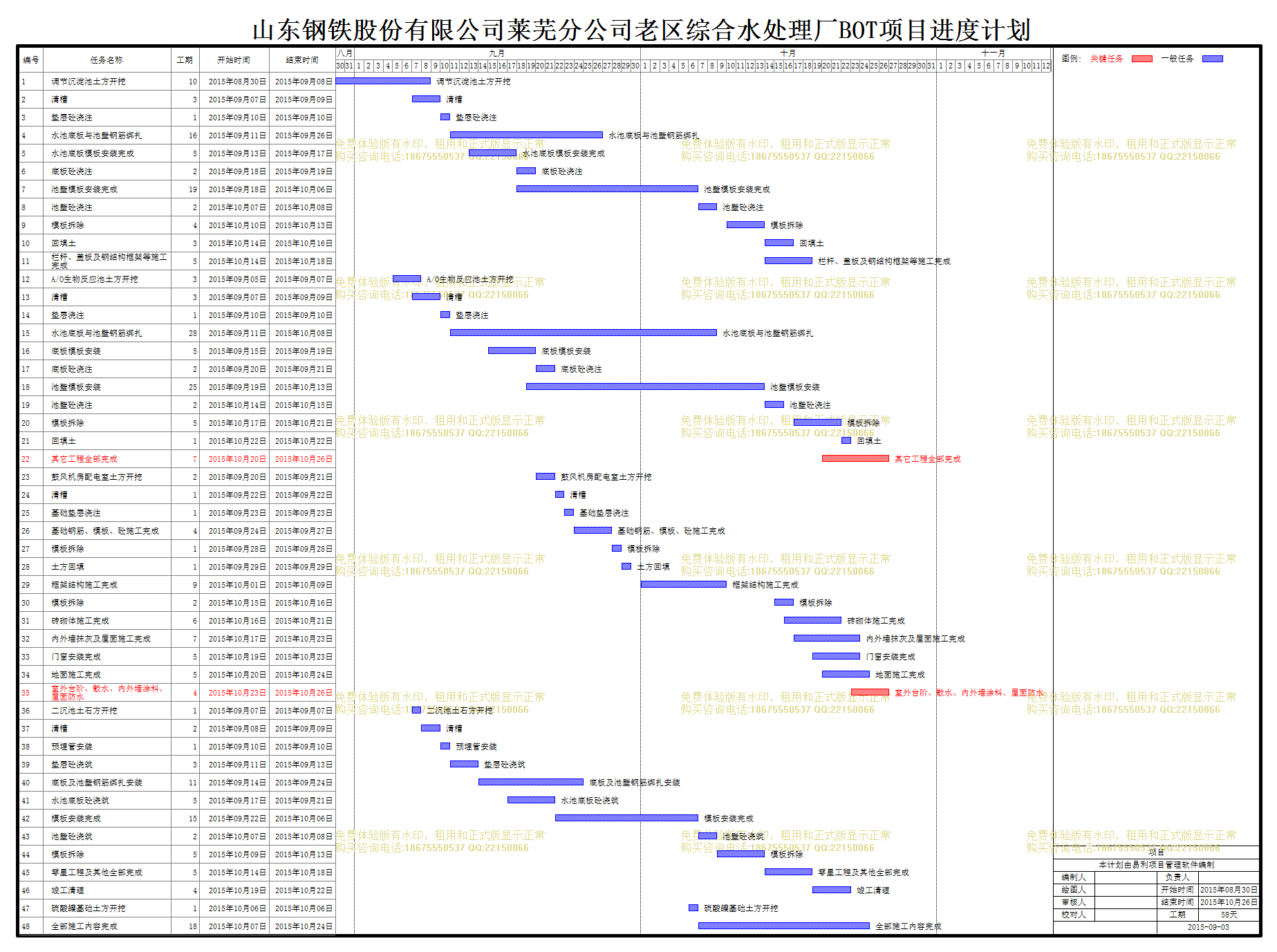Click task name 二沉池土石方开挖 in row 36
Viewport: 1277px width, 952px height.
tap(84, 711)
